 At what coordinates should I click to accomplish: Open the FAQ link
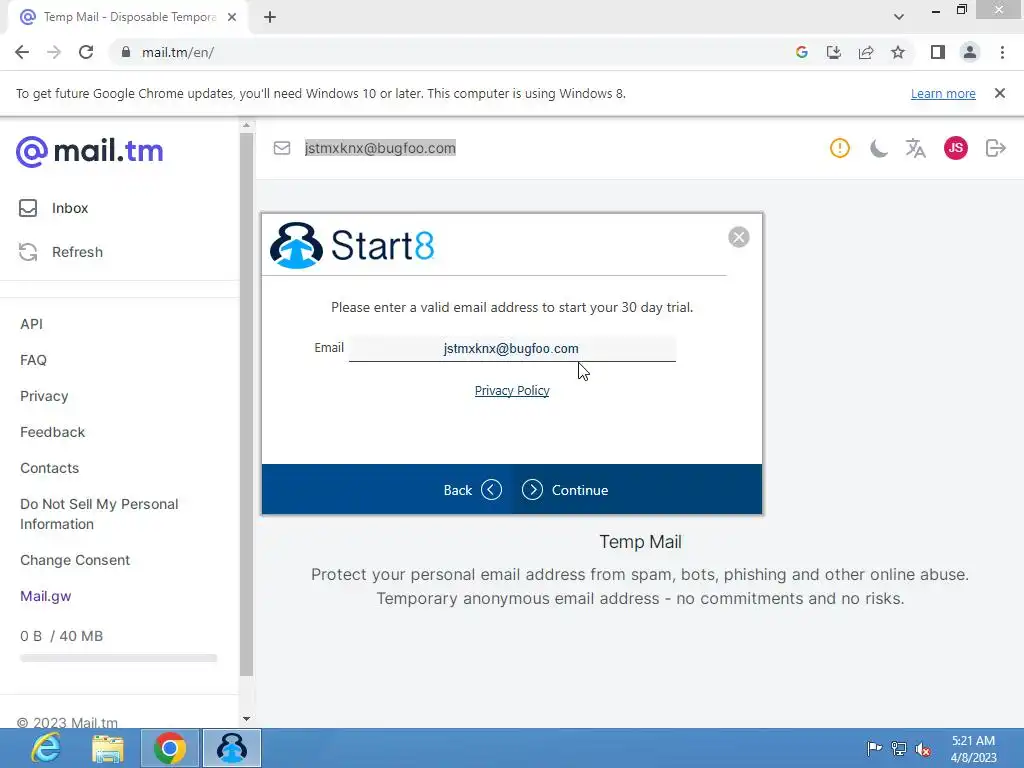pos(33,360)
